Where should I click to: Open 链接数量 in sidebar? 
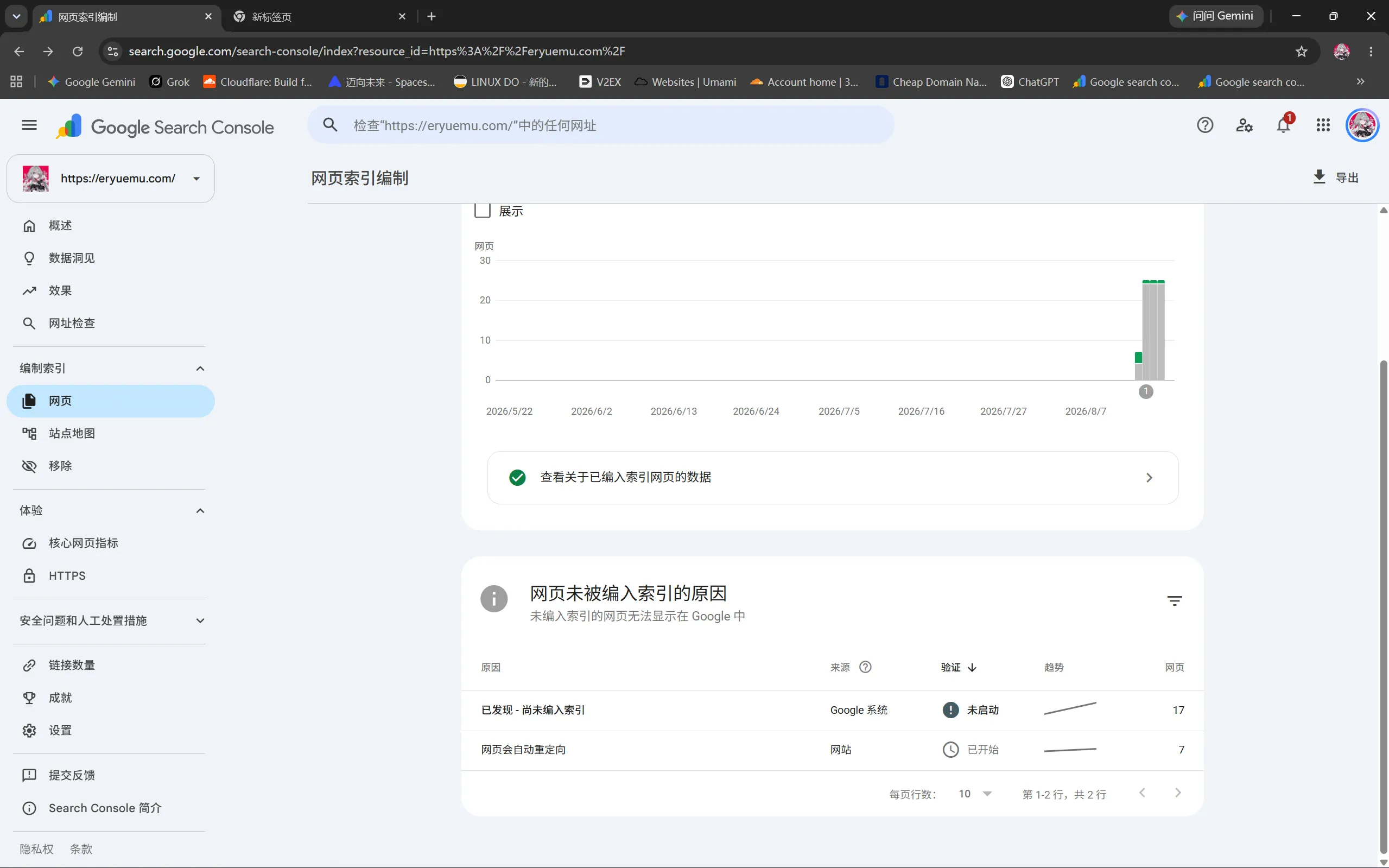coord(111,666)
